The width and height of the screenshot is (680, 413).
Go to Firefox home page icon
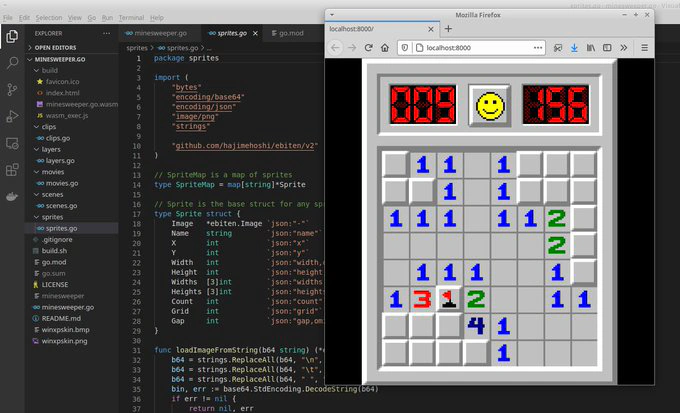tap(385, 48)
